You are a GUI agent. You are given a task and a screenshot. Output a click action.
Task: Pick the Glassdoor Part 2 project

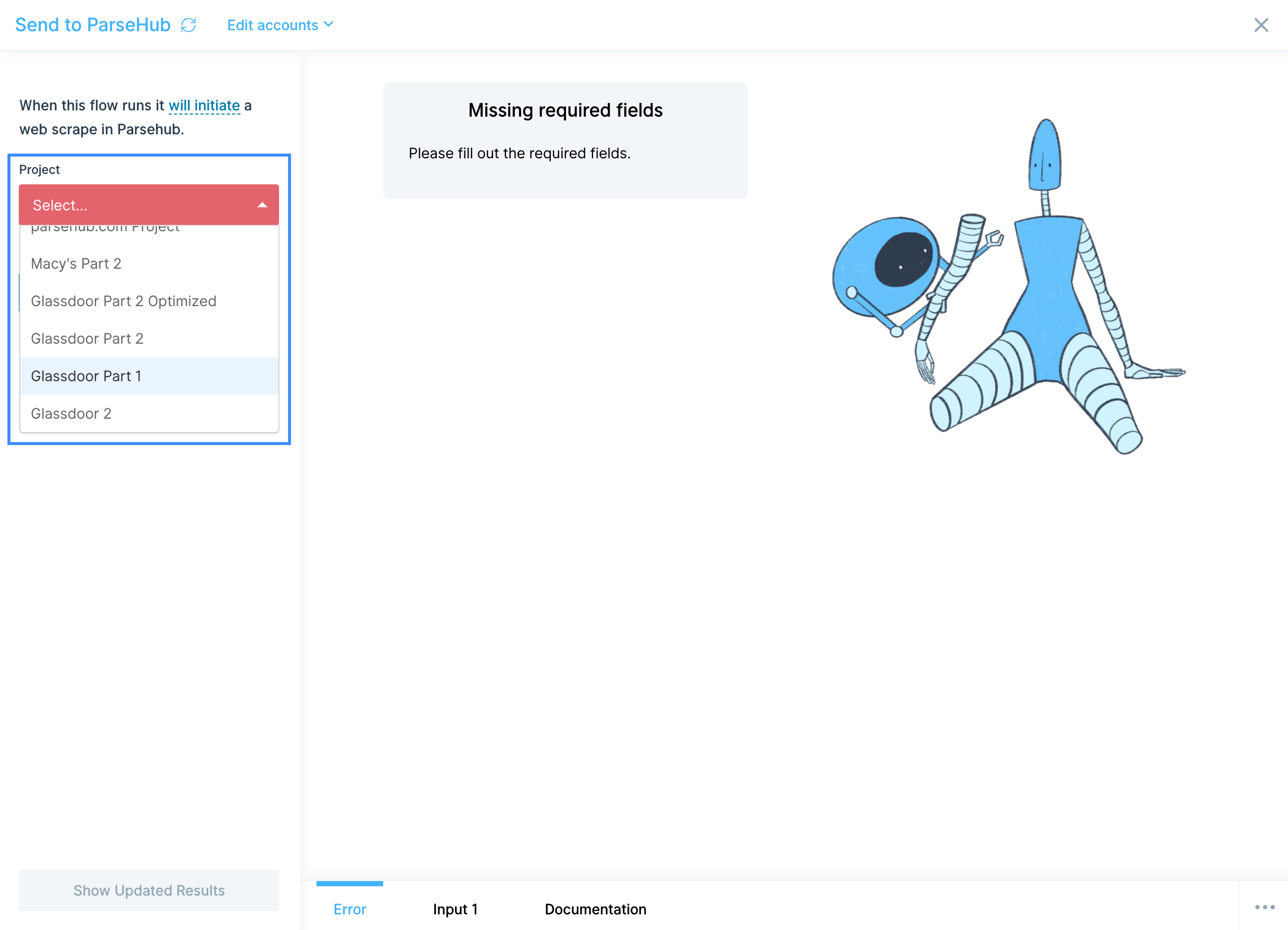tap(87, 338)
